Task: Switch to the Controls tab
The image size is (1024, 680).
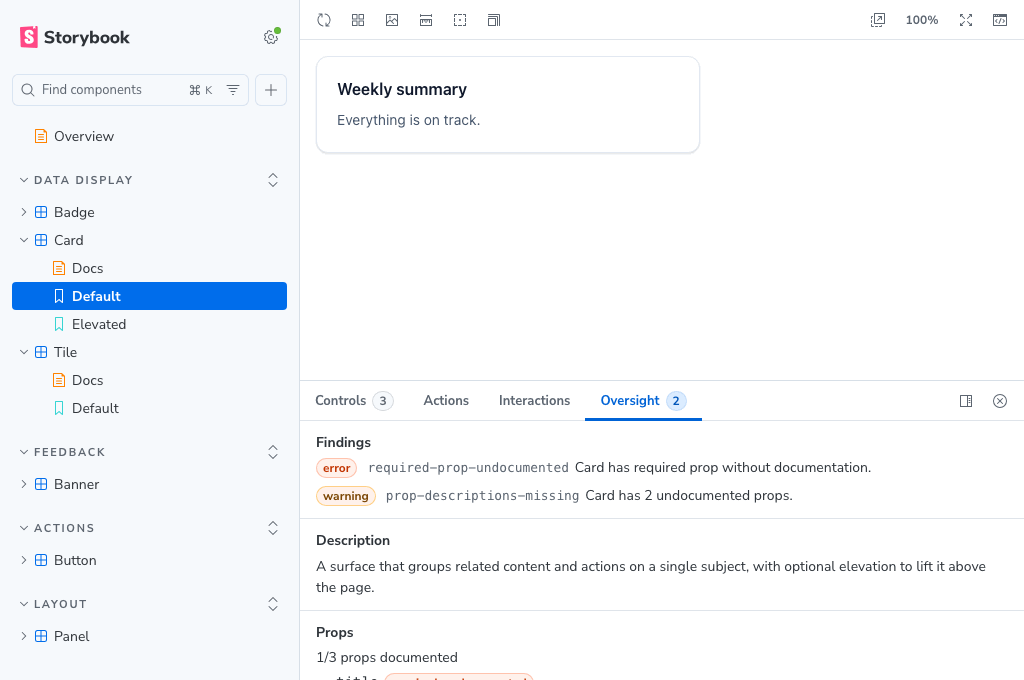Action: [354, 400]
